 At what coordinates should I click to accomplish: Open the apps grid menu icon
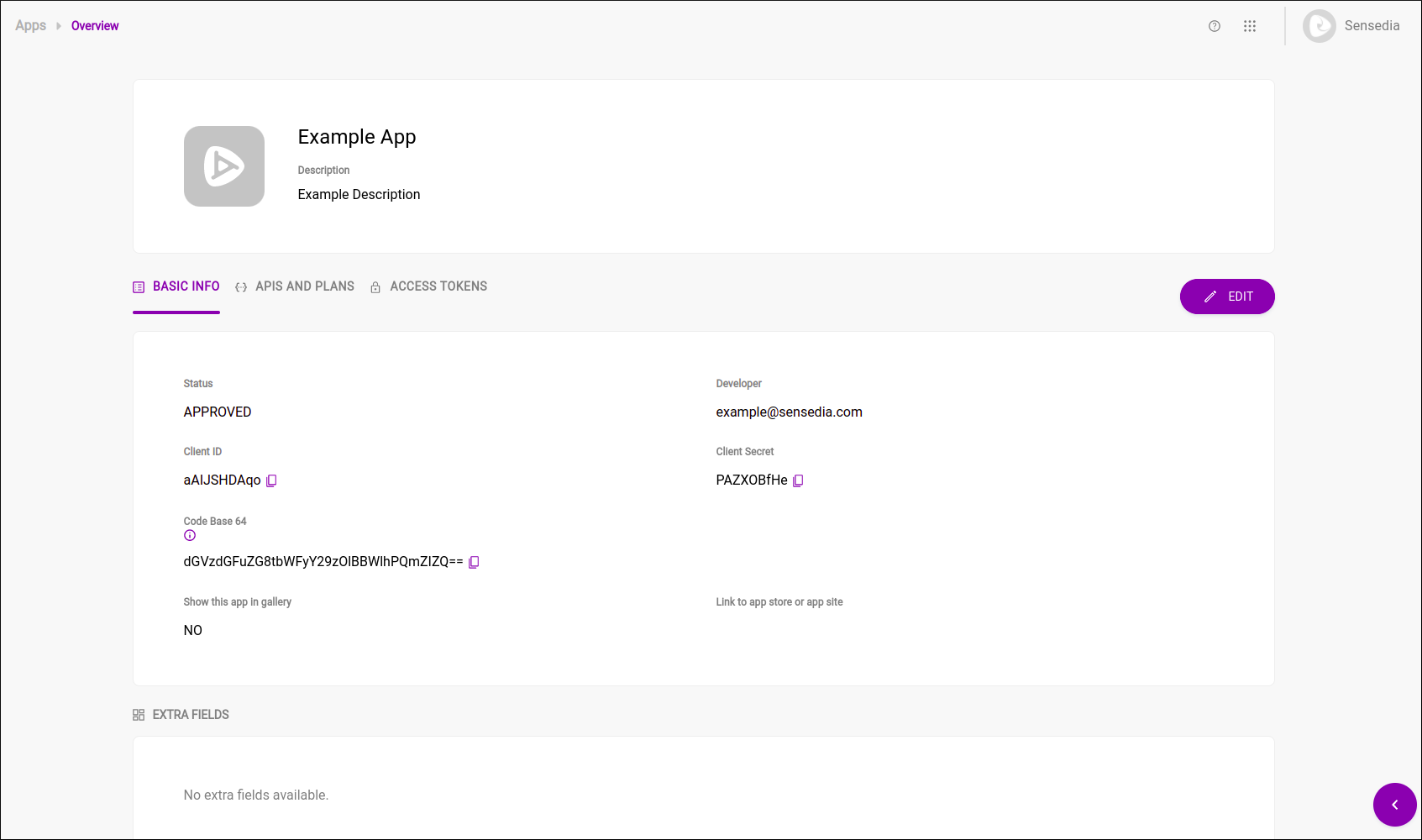click(1250, 26)
